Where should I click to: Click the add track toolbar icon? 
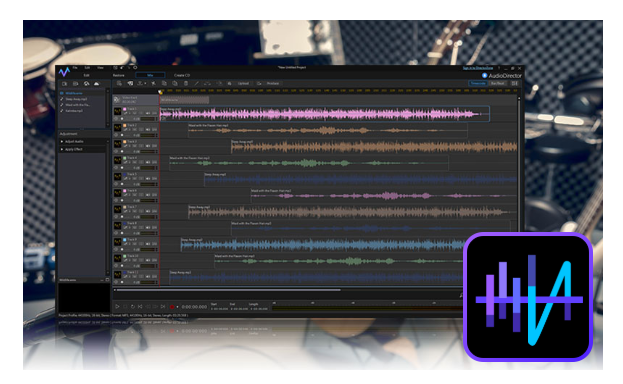click(130, 83)
